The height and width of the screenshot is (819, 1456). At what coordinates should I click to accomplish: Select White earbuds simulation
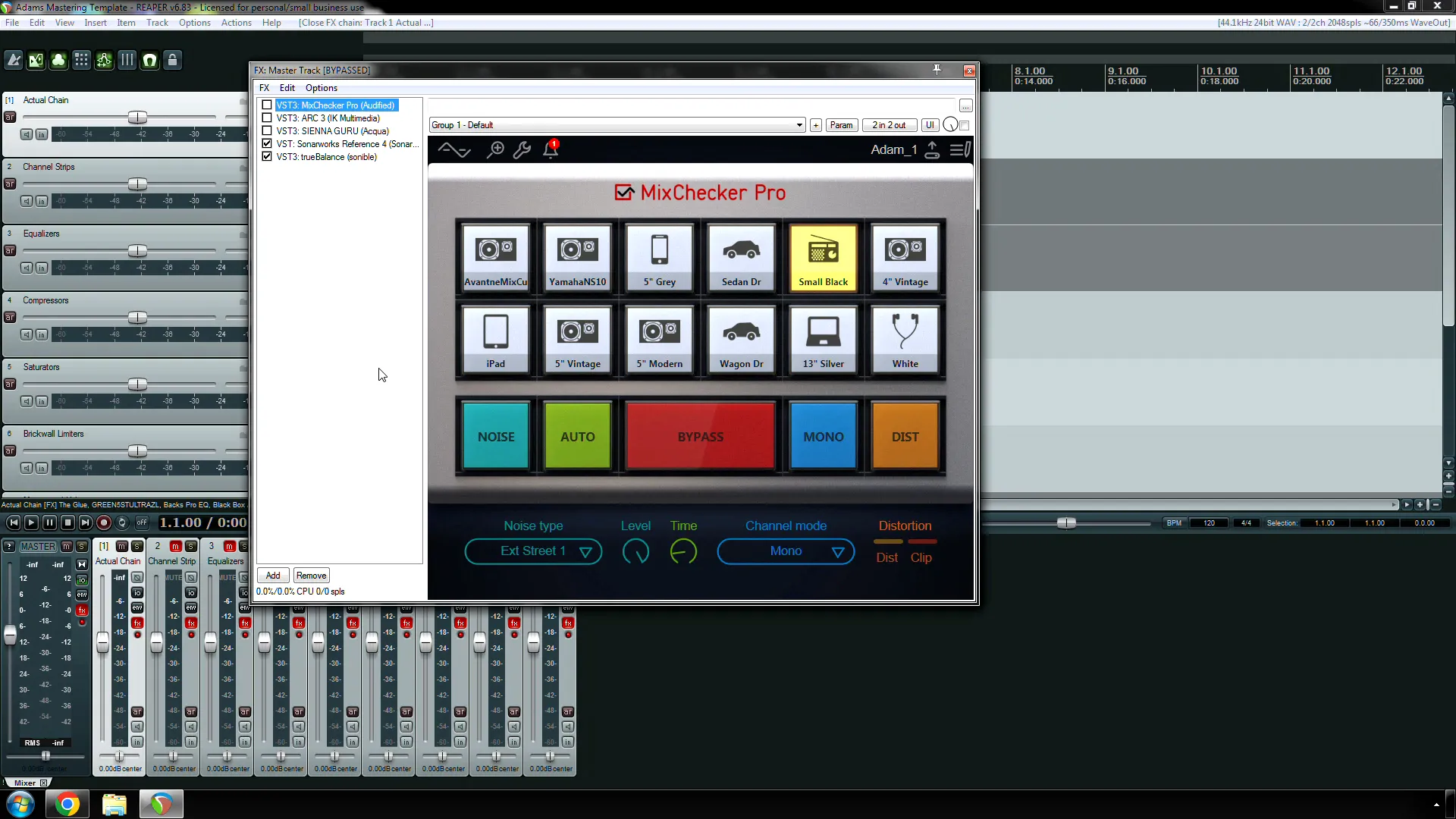905,340
